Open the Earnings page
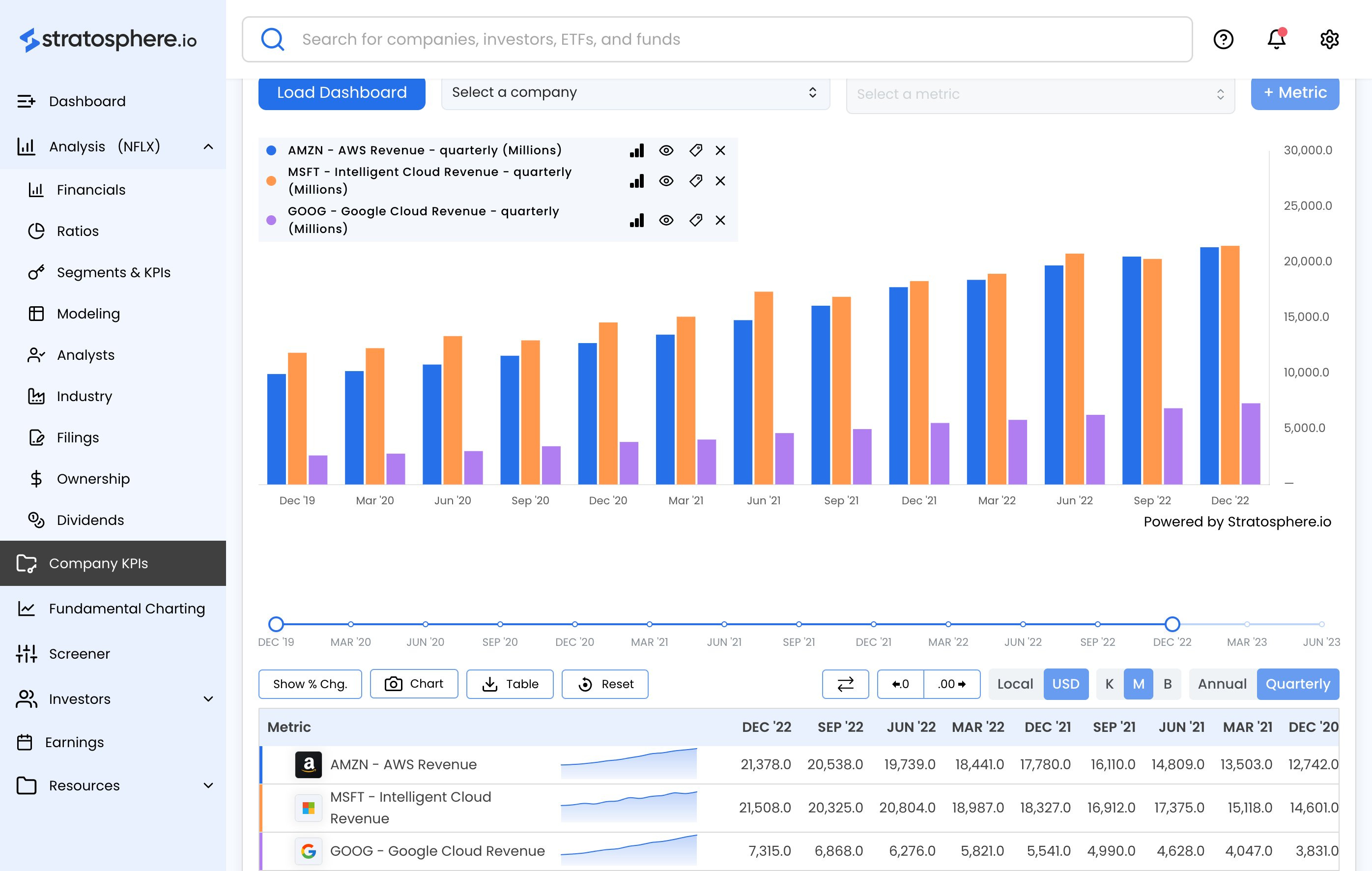Screen dimensions: 1372x871 [x=113, y=743]
